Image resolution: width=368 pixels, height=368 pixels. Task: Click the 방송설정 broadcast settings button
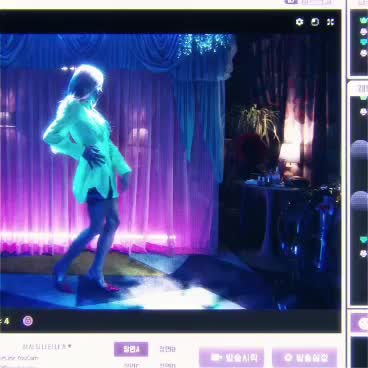tap(305, 358)
